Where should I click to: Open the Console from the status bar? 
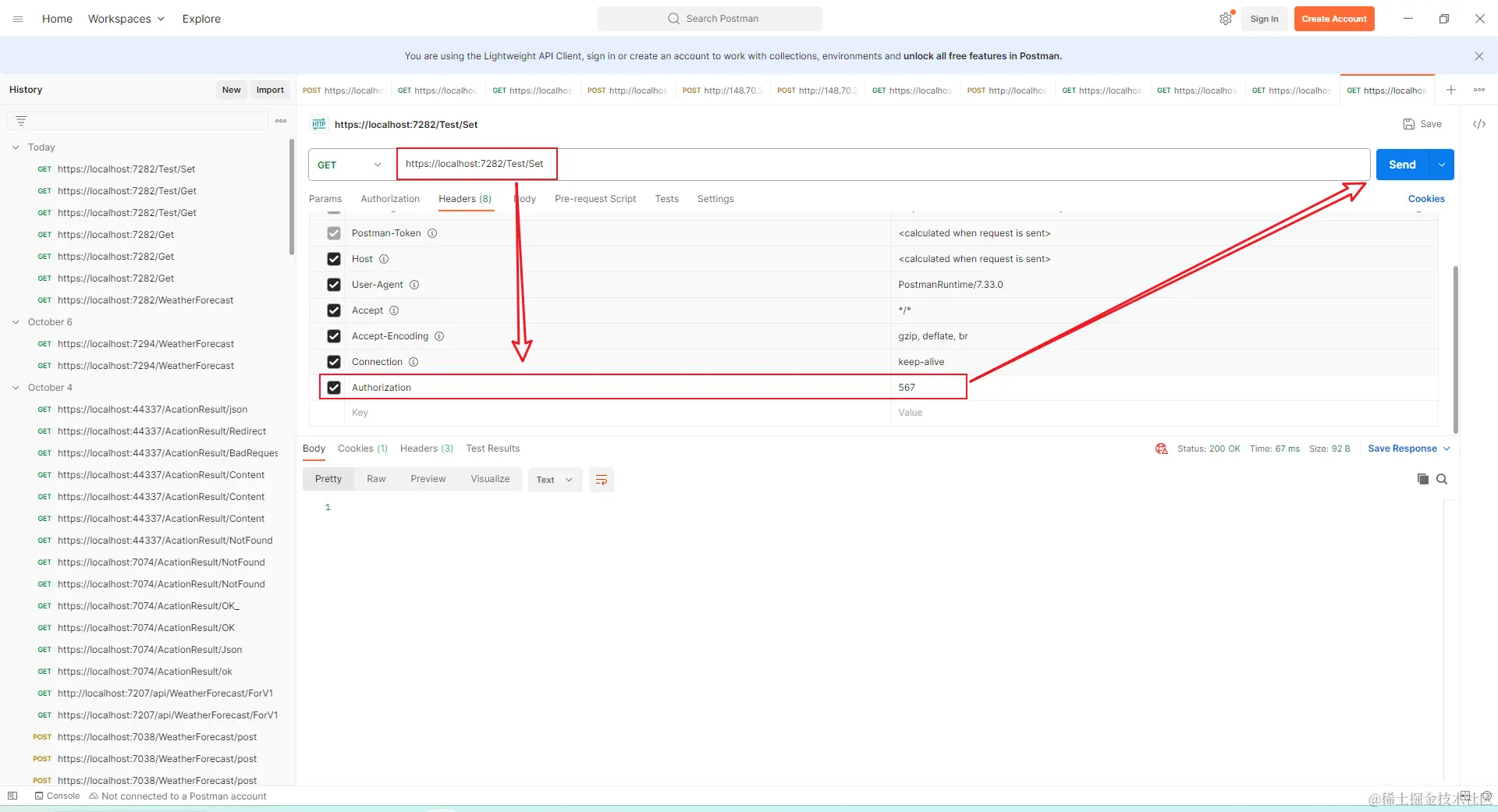pyautogui.click(x=57, y=796)
